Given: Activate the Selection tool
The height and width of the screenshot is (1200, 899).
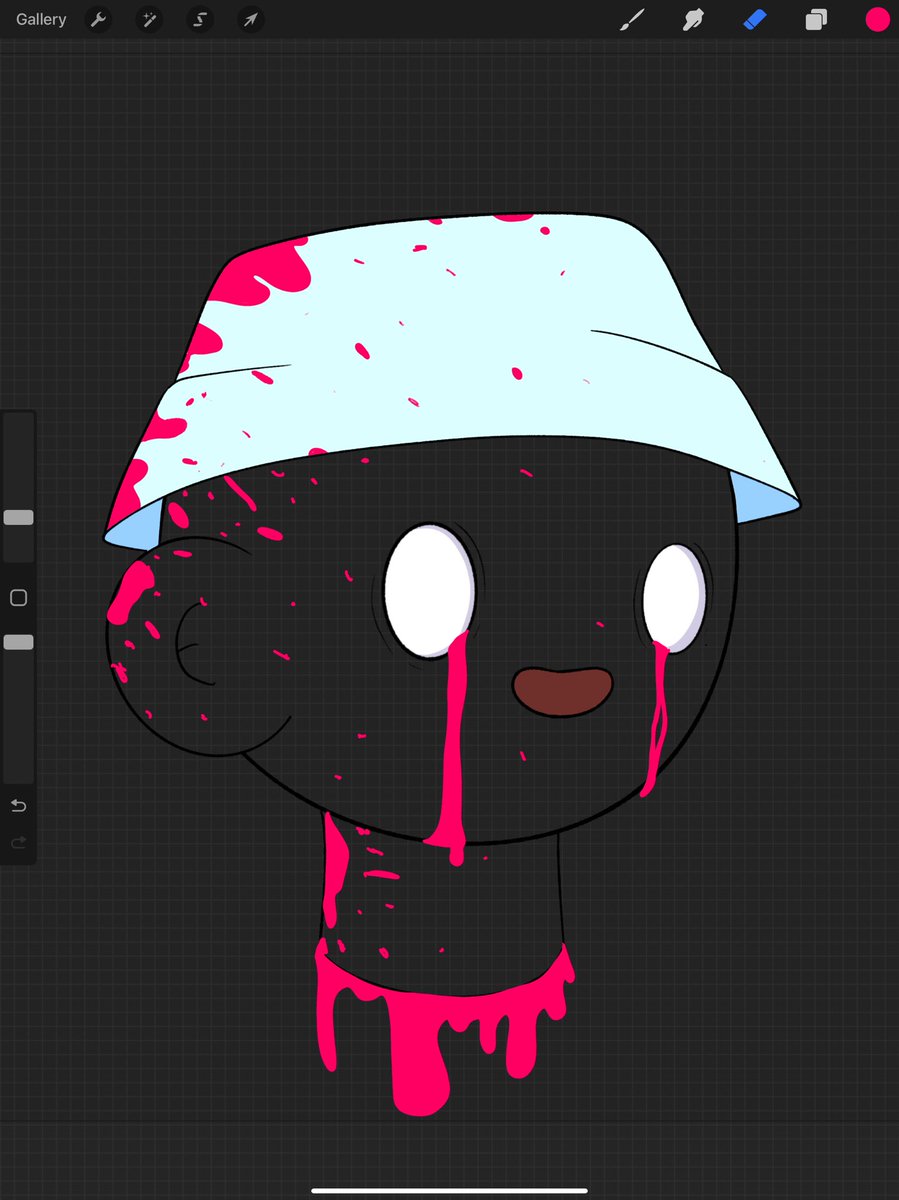Looking at the screenshot, I should tap(200, 19).
